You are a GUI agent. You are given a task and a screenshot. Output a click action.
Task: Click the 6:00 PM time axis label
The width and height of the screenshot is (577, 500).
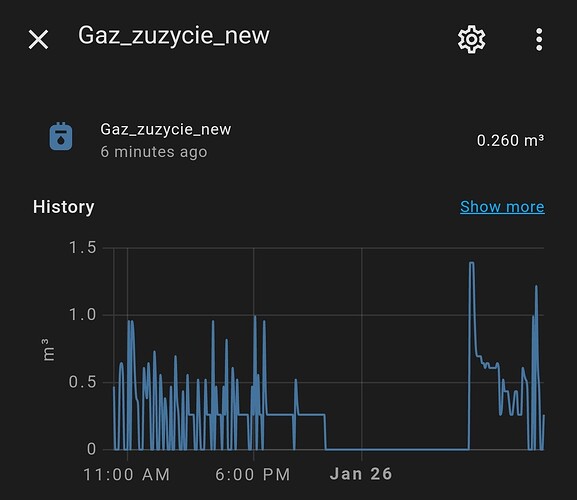coord(253,474)
